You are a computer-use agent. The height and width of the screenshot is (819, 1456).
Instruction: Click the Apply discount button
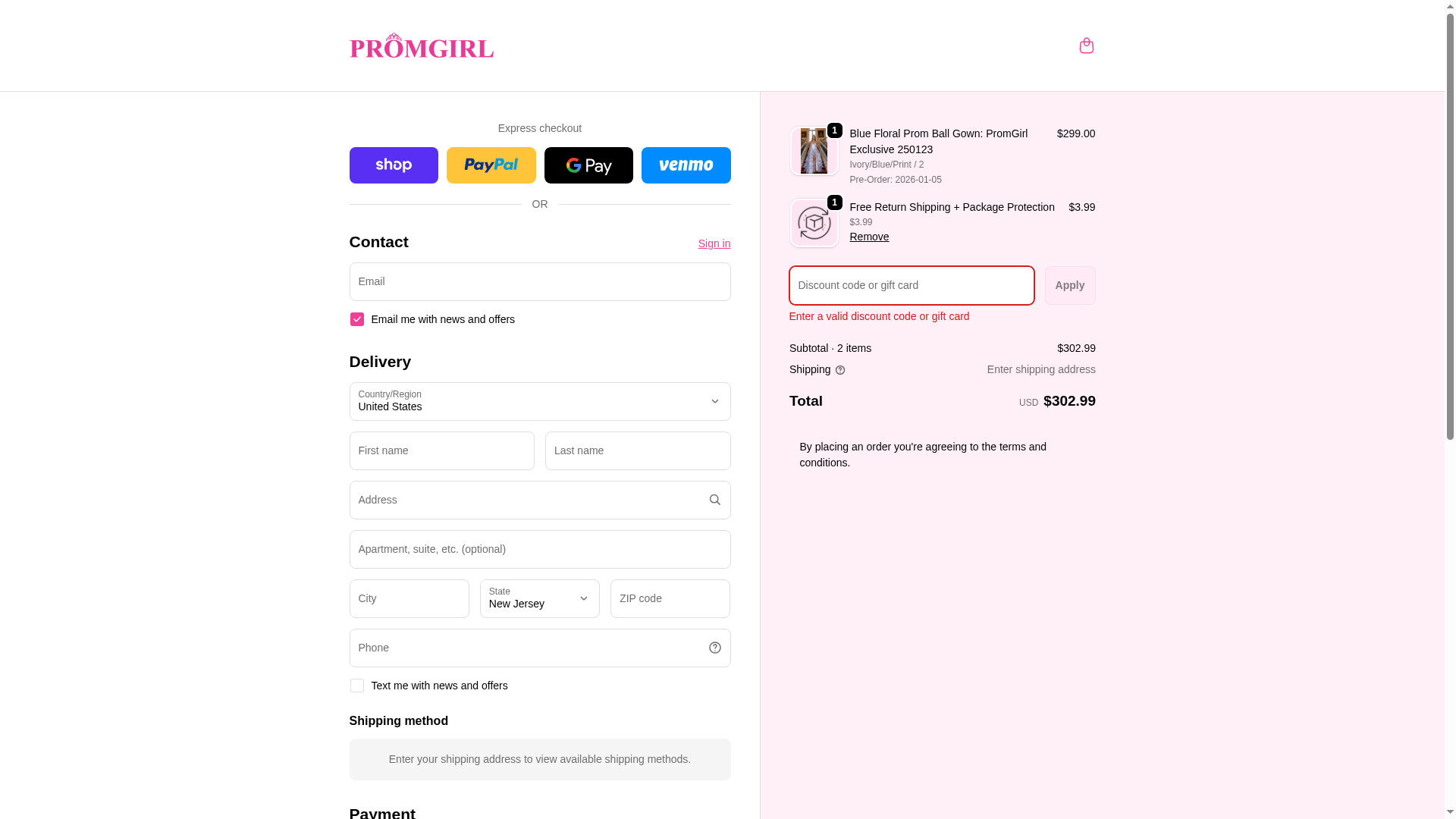coord(1070,285)
